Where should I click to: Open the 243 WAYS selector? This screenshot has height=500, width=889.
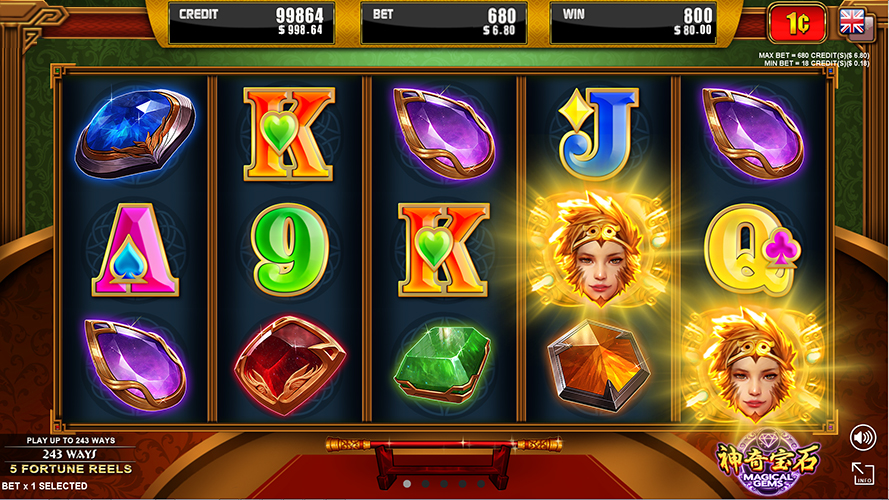[x=69, y=454]
